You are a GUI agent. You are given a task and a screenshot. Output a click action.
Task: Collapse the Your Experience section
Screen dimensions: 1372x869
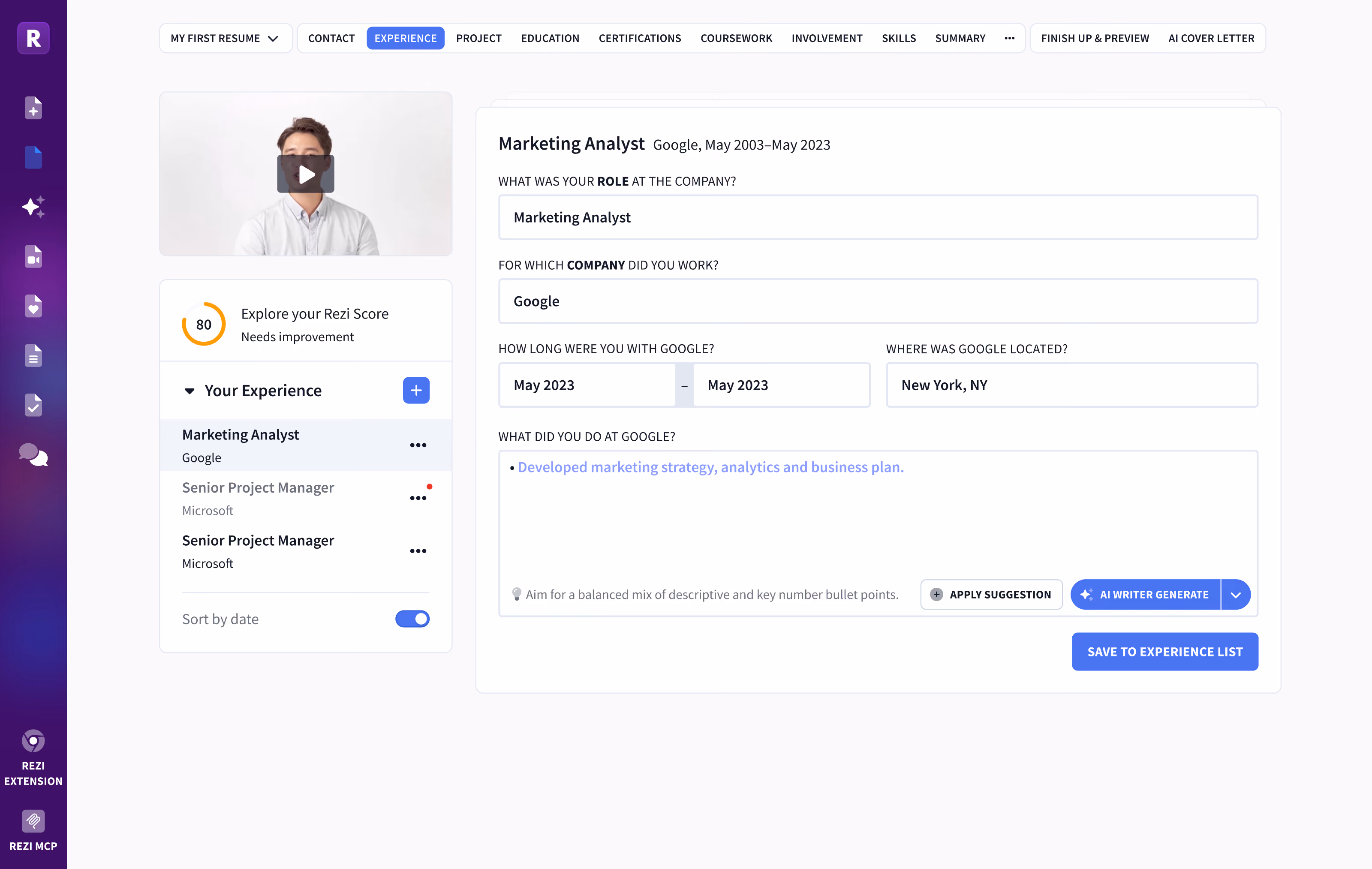(x=189, y=391)
